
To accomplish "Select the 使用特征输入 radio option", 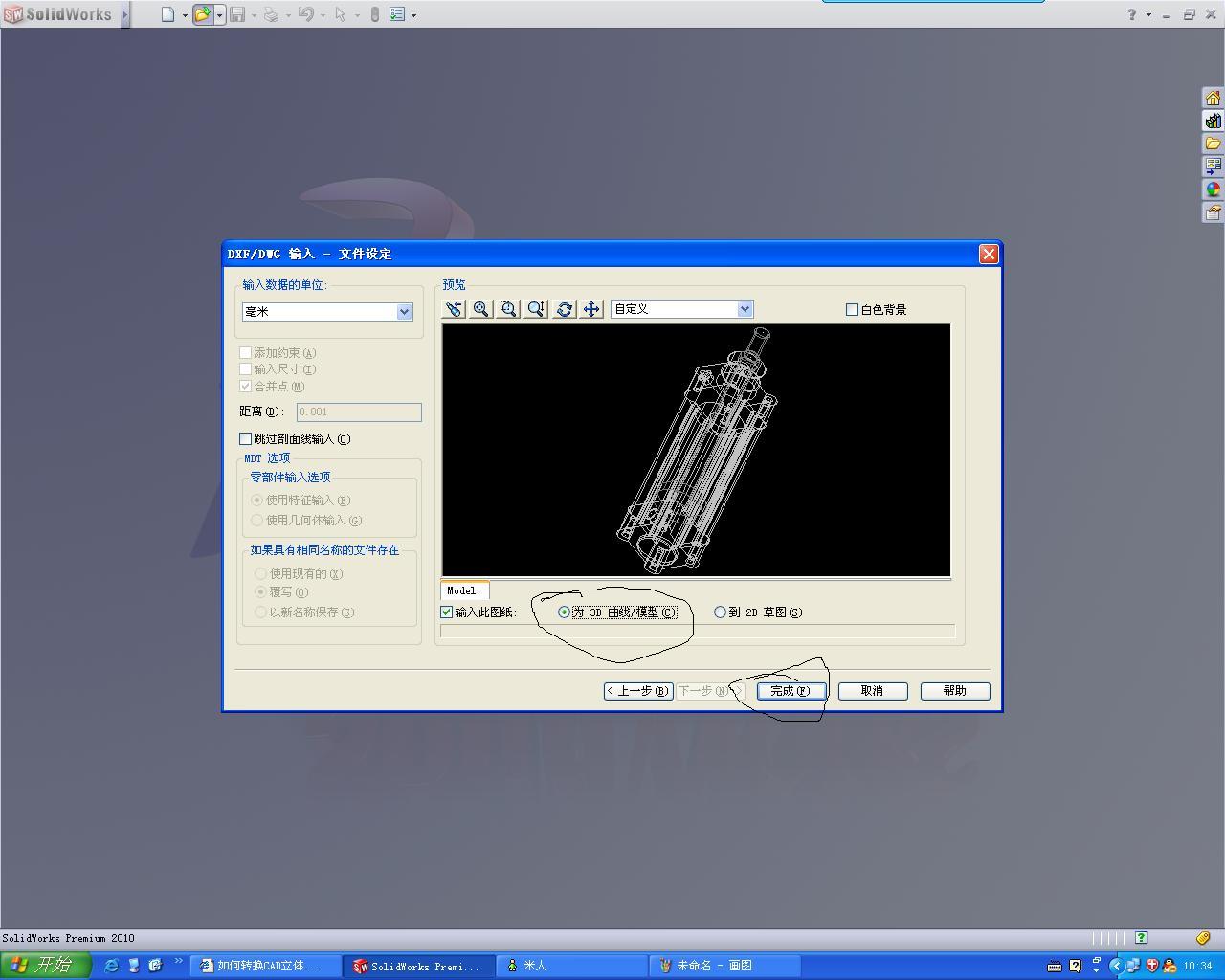I will [256, 501].
